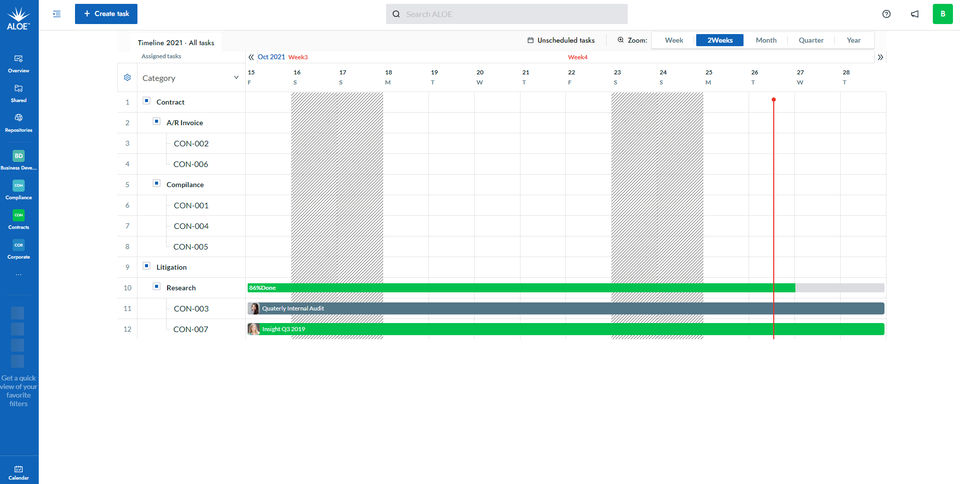Collapse the A/R Invoice group
This screenshot has height=484, width=960.
pos(156,121)
